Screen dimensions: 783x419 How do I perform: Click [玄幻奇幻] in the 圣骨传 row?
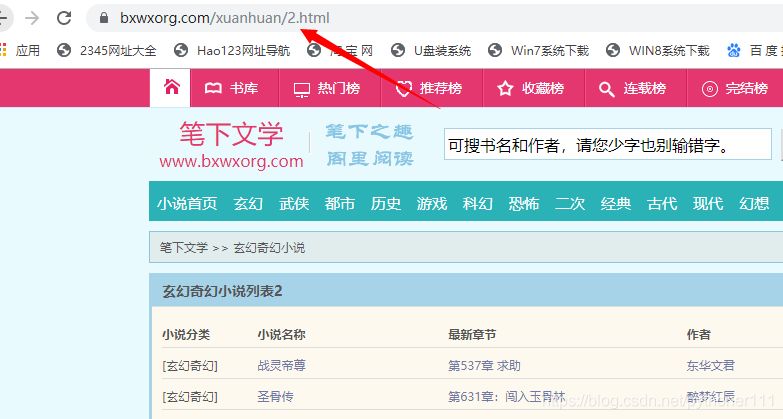[190, 397]
